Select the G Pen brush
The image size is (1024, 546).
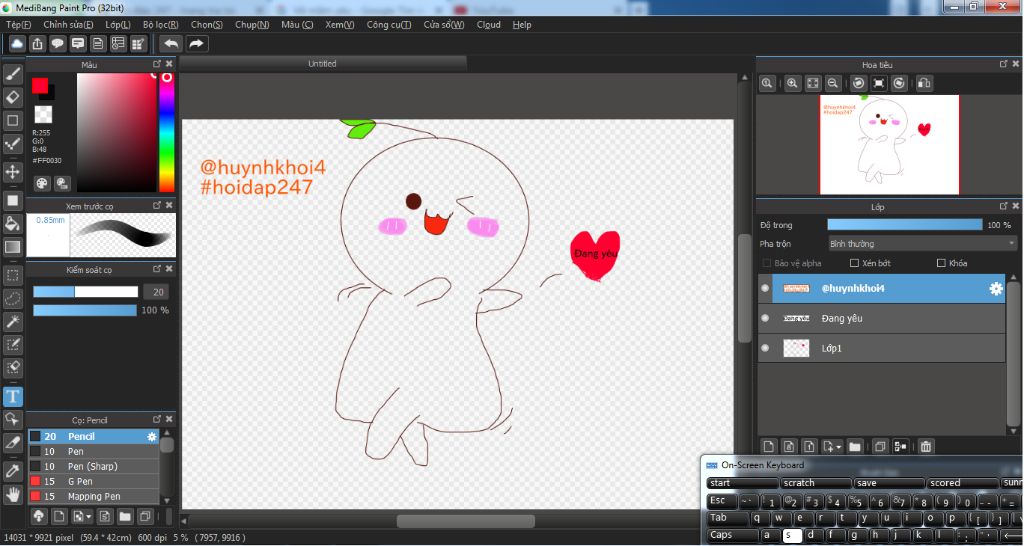[x=93, y=481]
